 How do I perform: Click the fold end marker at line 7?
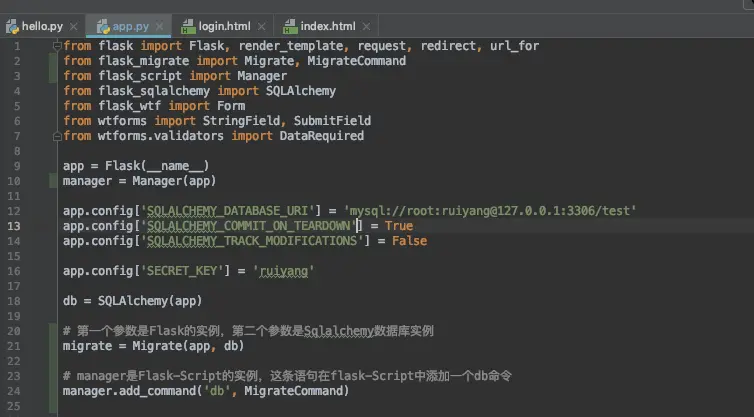click(57, 137)
